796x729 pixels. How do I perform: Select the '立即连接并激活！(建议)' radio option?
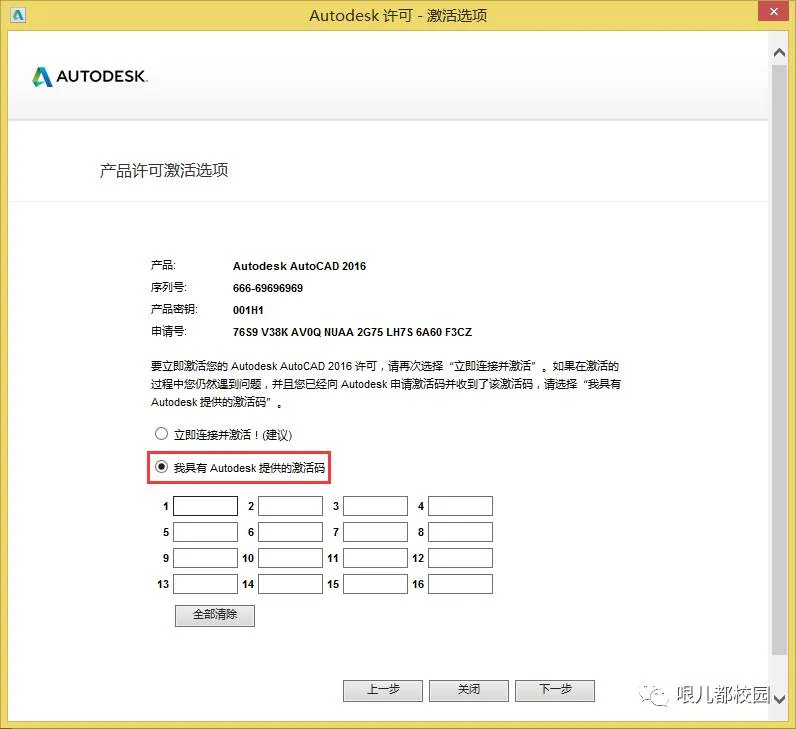[x=161, y=434]
